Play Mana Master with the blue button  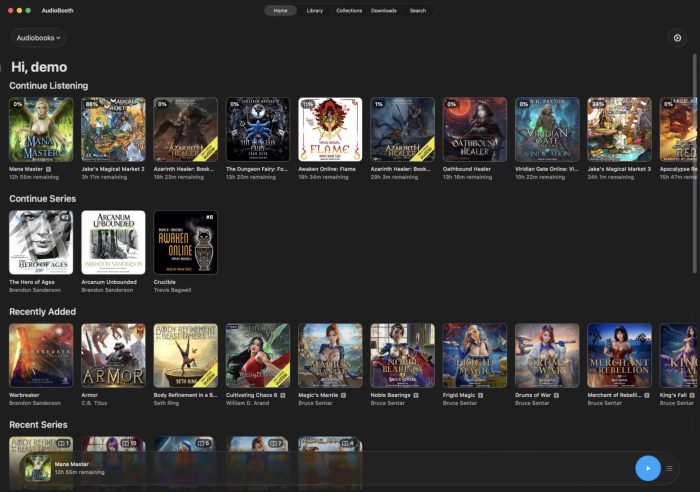pos(648,468)
